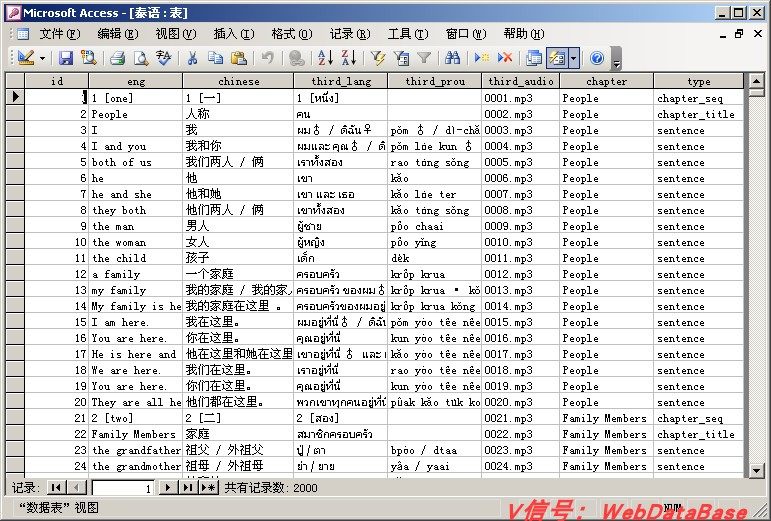The height and width of the screenshot is (521, 771).
Task: Print the table using the printer icon
Action: coord(117,58)
